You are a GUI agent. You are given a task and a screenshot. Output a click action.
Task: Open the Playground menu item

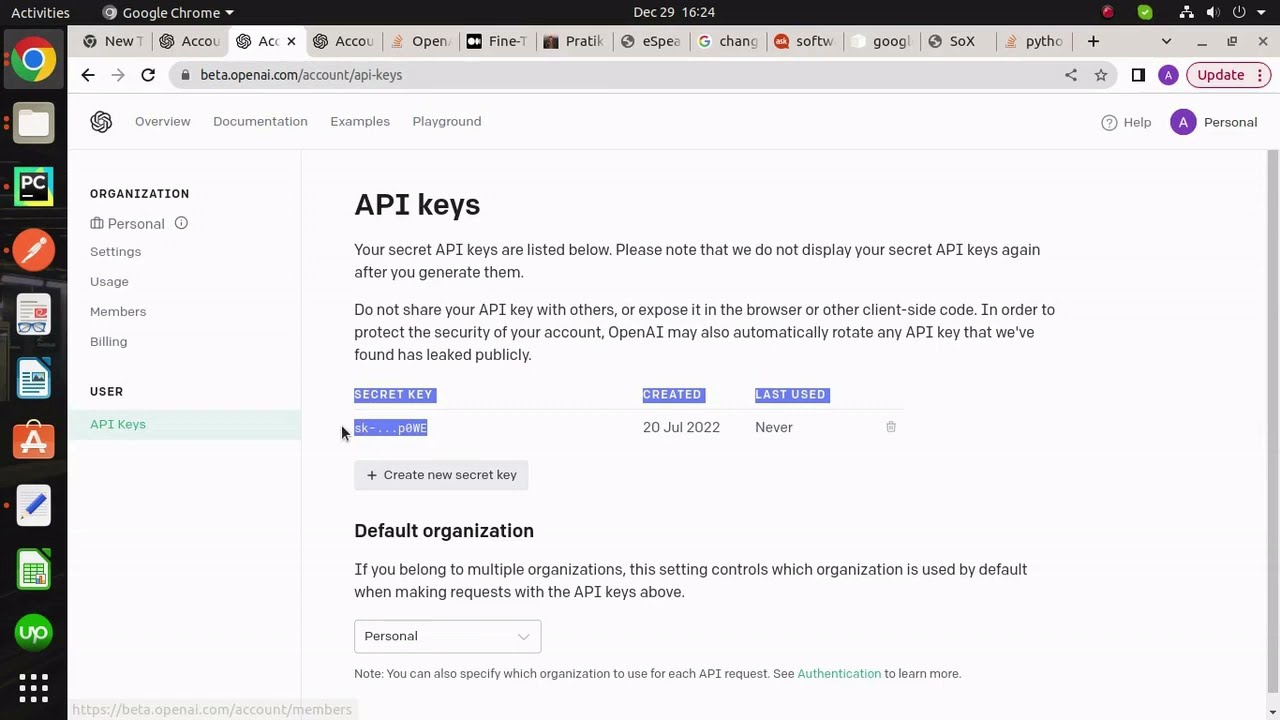446,121
